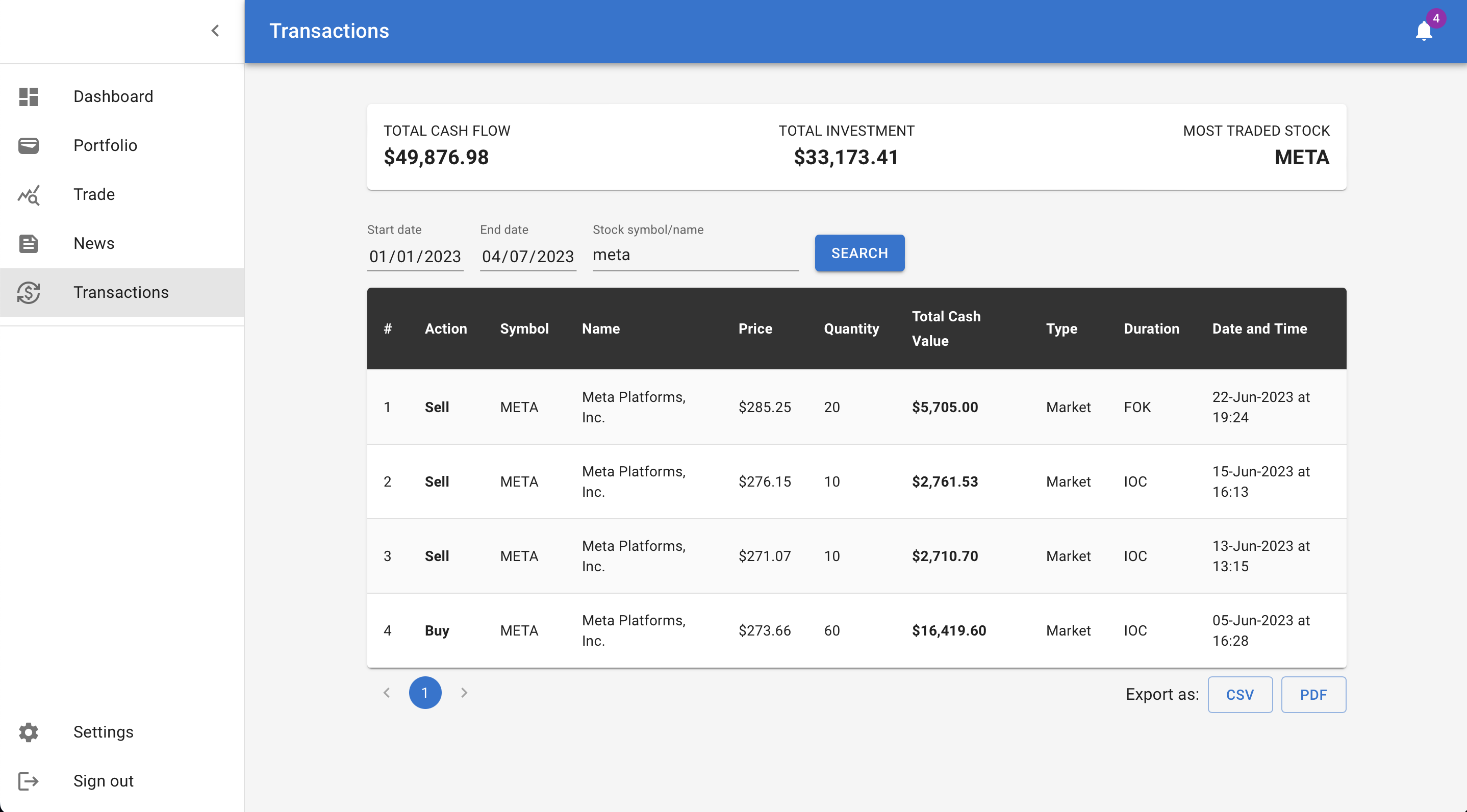Click the $271.07 price cell

click(764, 556)
